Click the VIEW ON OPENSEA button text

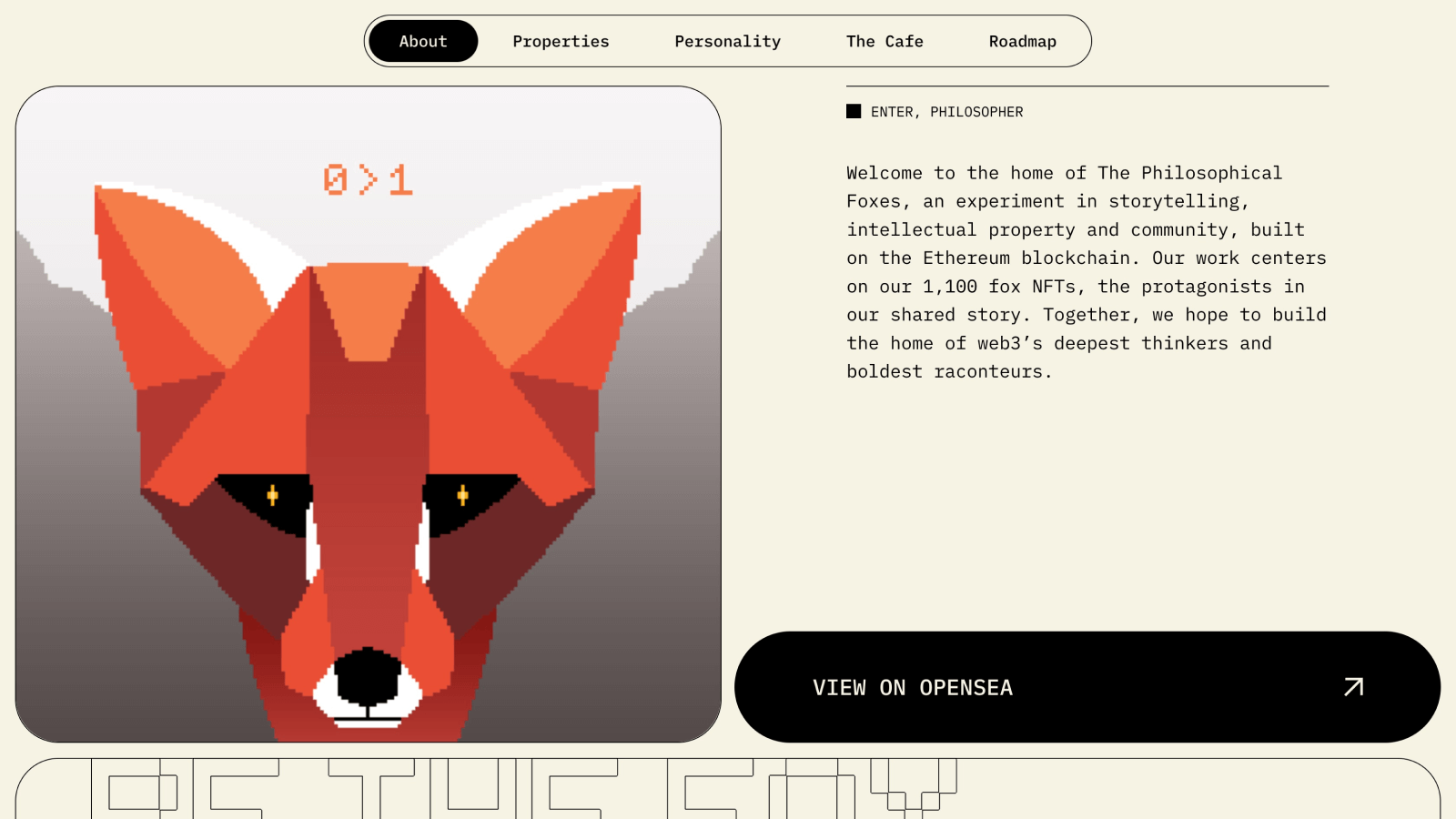[x=913, y=687]
